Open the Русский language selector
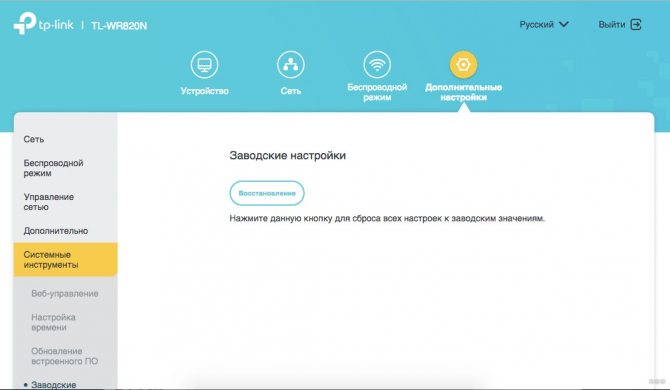Image resolution: width=670 pixels, height=390 pixels. coord(544,24)
